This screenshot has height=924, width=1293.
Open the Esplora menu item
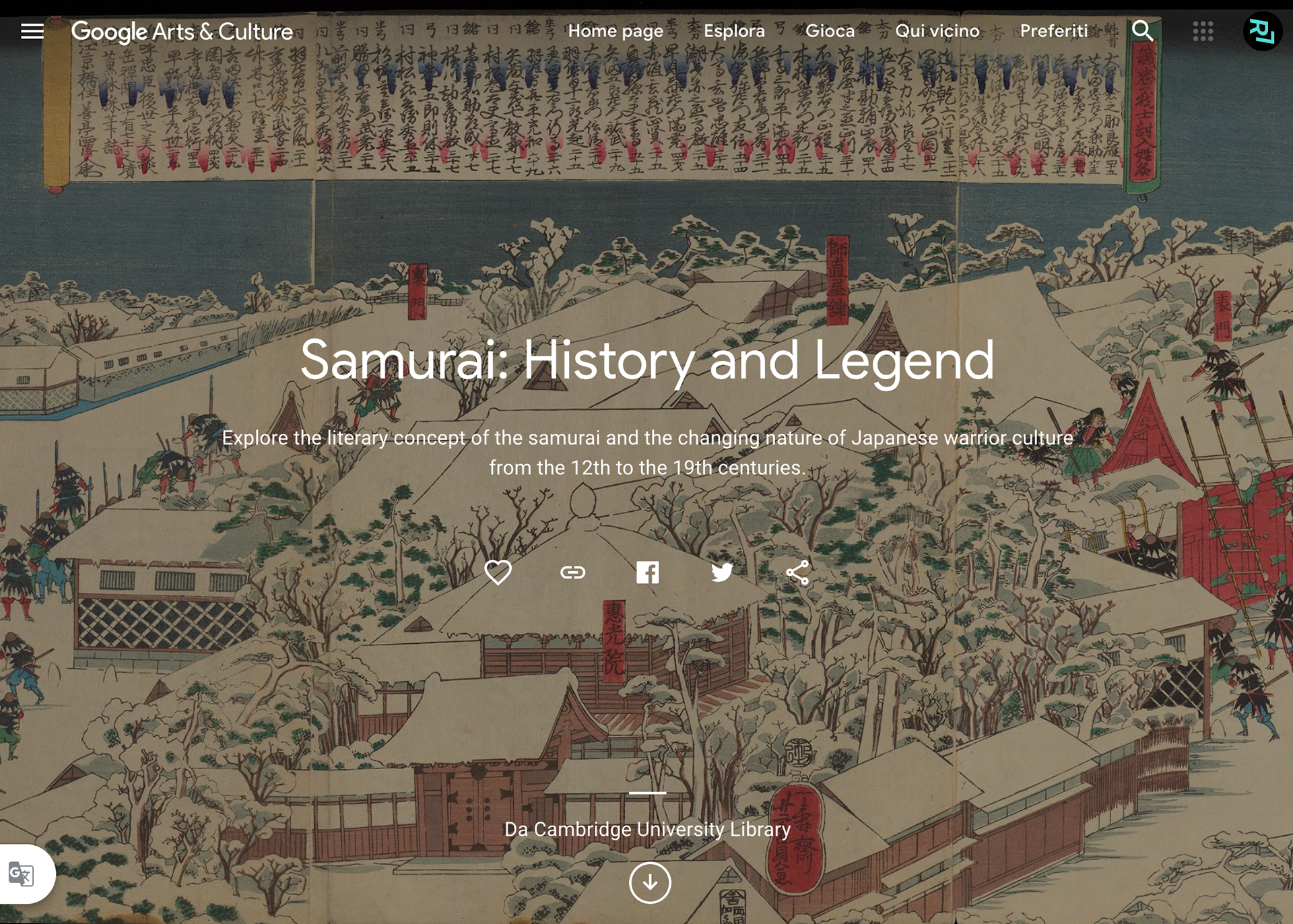pos(734,31)
